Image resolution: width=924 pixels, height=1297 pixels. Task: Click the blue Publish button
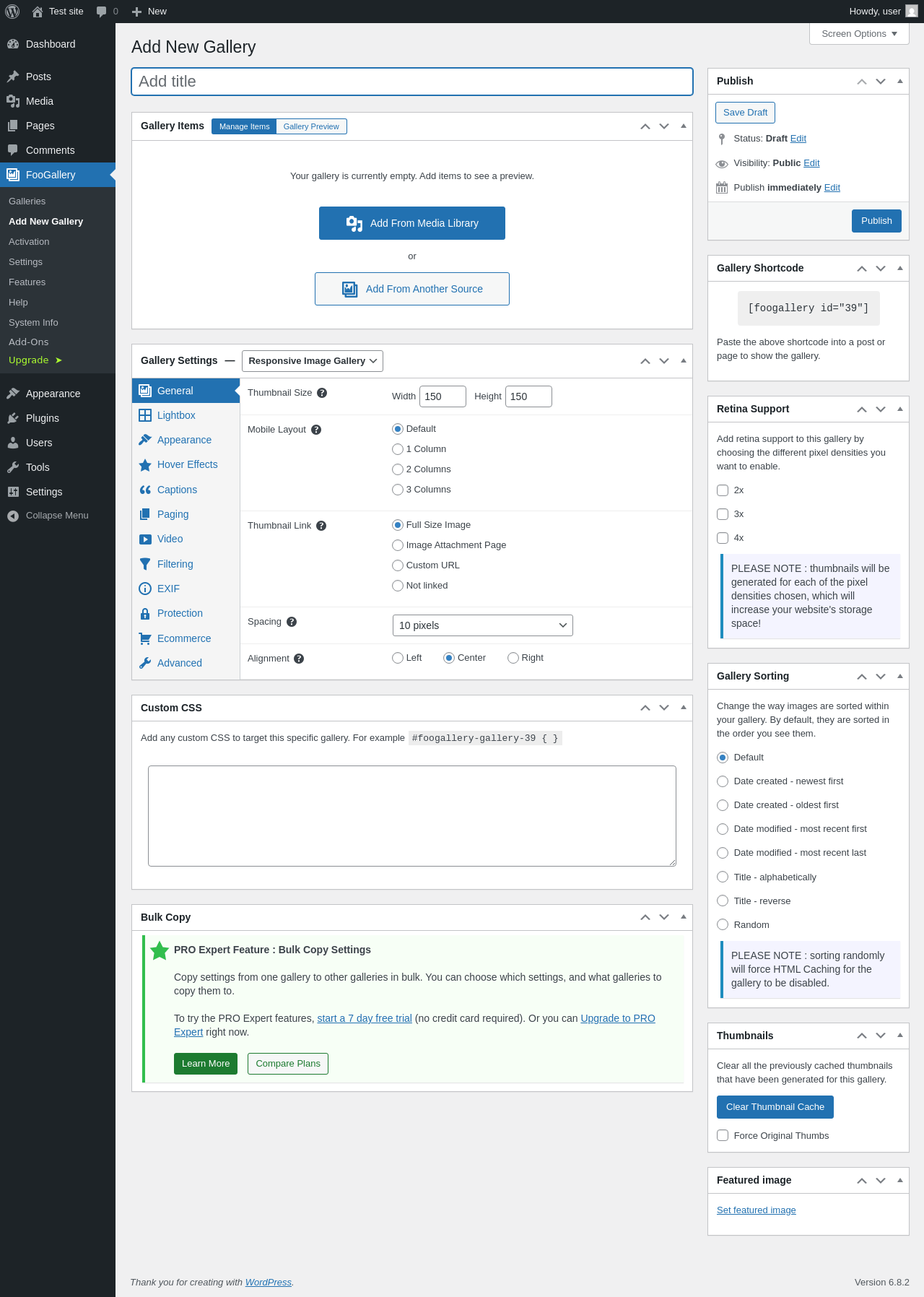pos(876,221)
